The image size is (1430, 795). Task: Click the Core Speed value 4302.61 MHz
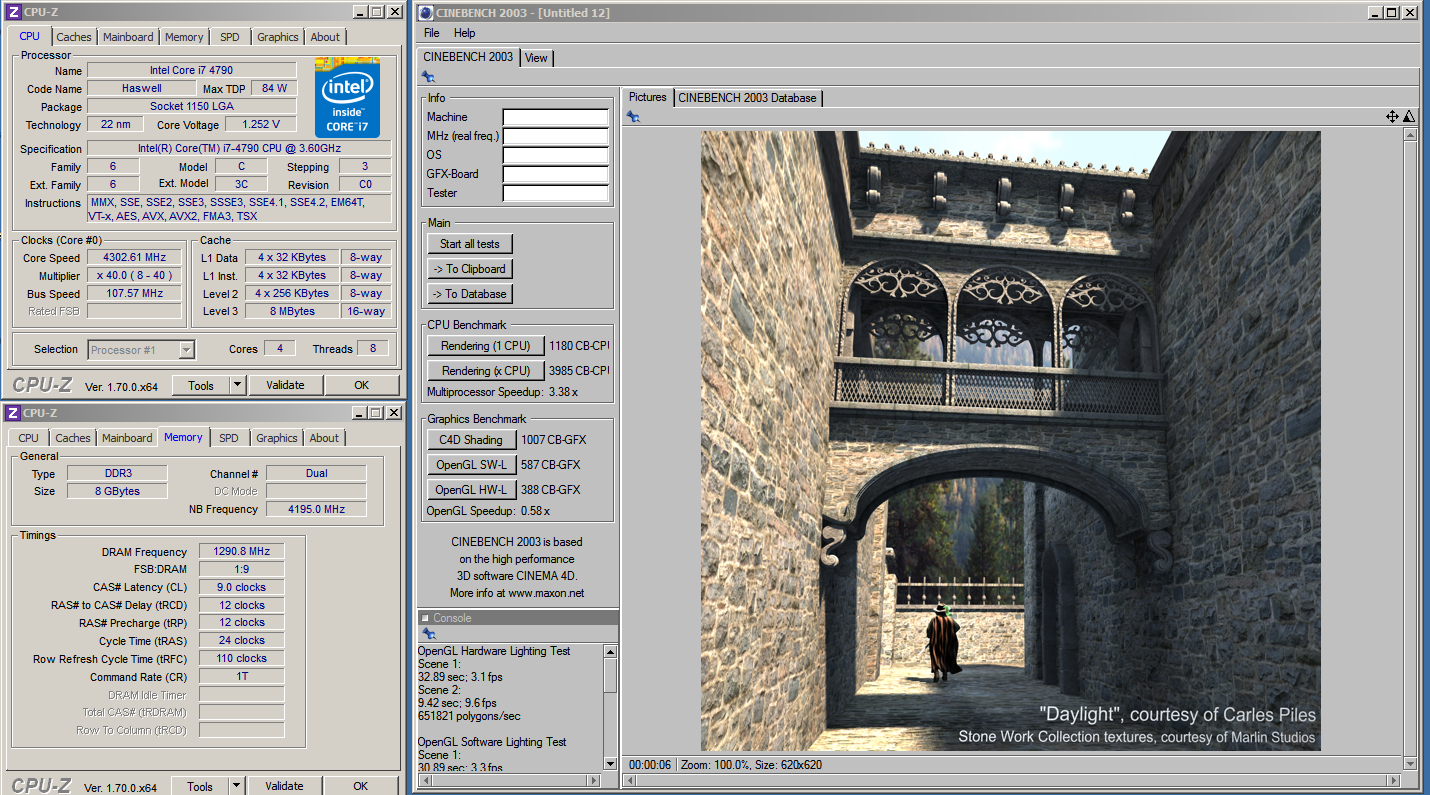tap(134, 257)
